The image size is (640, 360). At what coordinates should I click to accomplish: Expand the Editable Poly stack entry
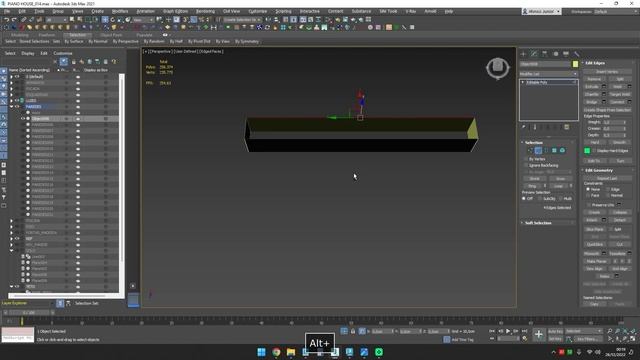point(523,82)
